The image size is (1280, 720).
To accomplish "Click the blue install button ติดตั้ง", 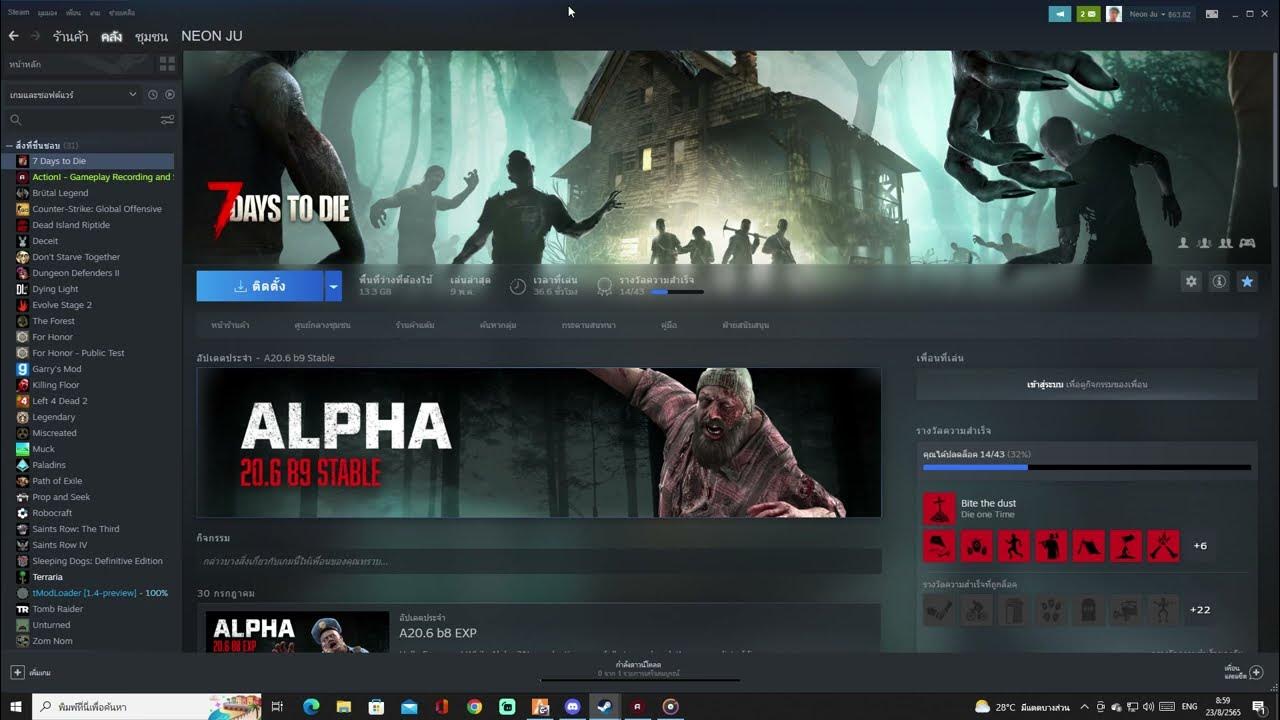I will [x=260, y=286].
